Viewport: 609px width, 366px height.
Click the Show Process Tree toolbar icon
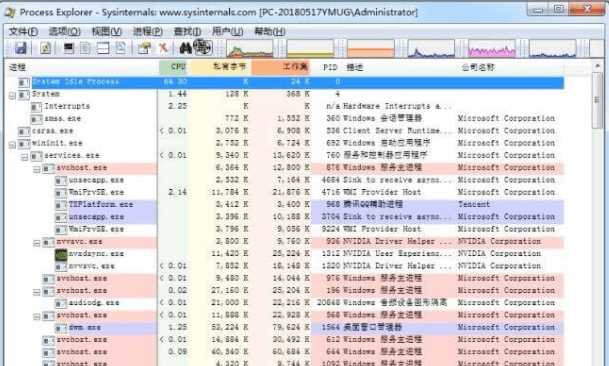tap(85, 48)
